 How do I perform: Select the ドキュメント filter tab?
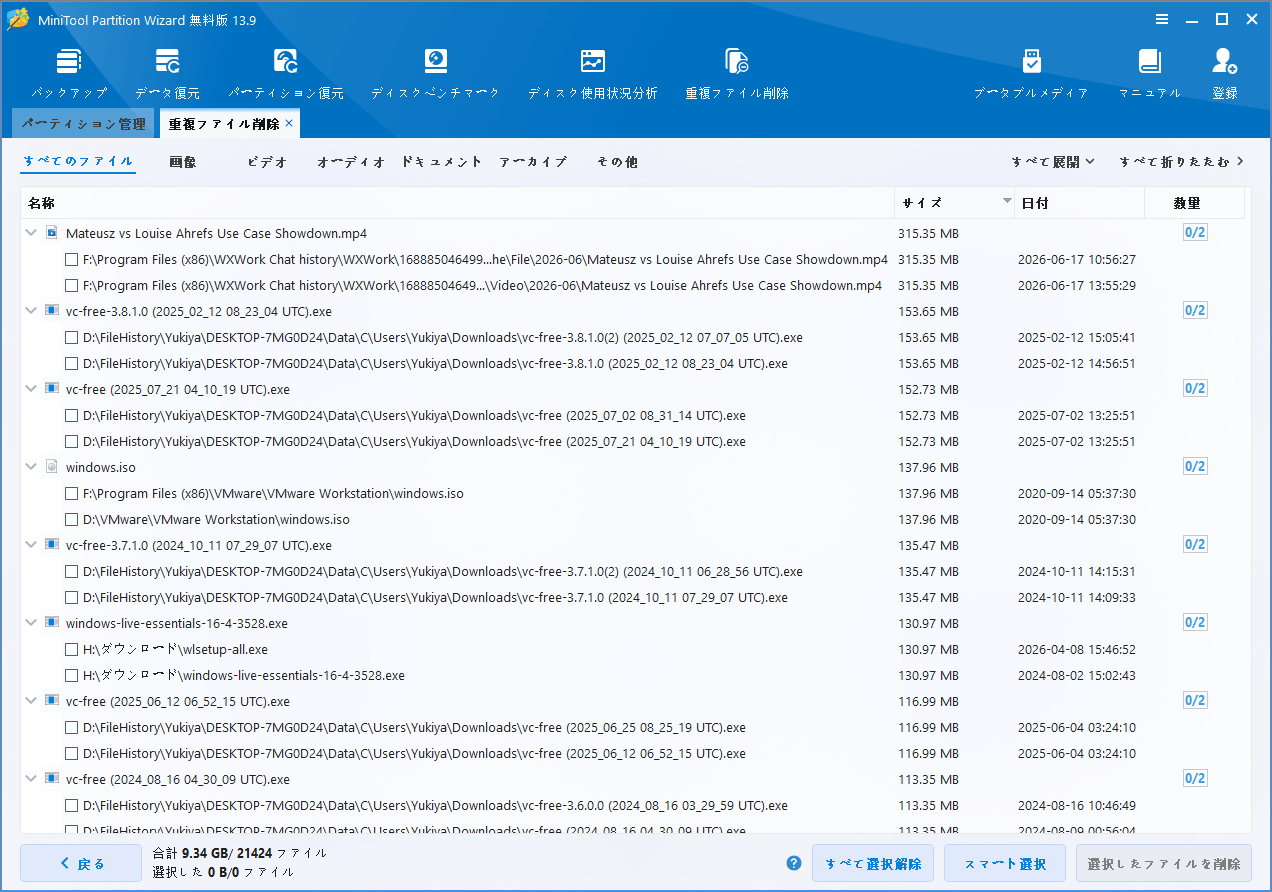442,161
